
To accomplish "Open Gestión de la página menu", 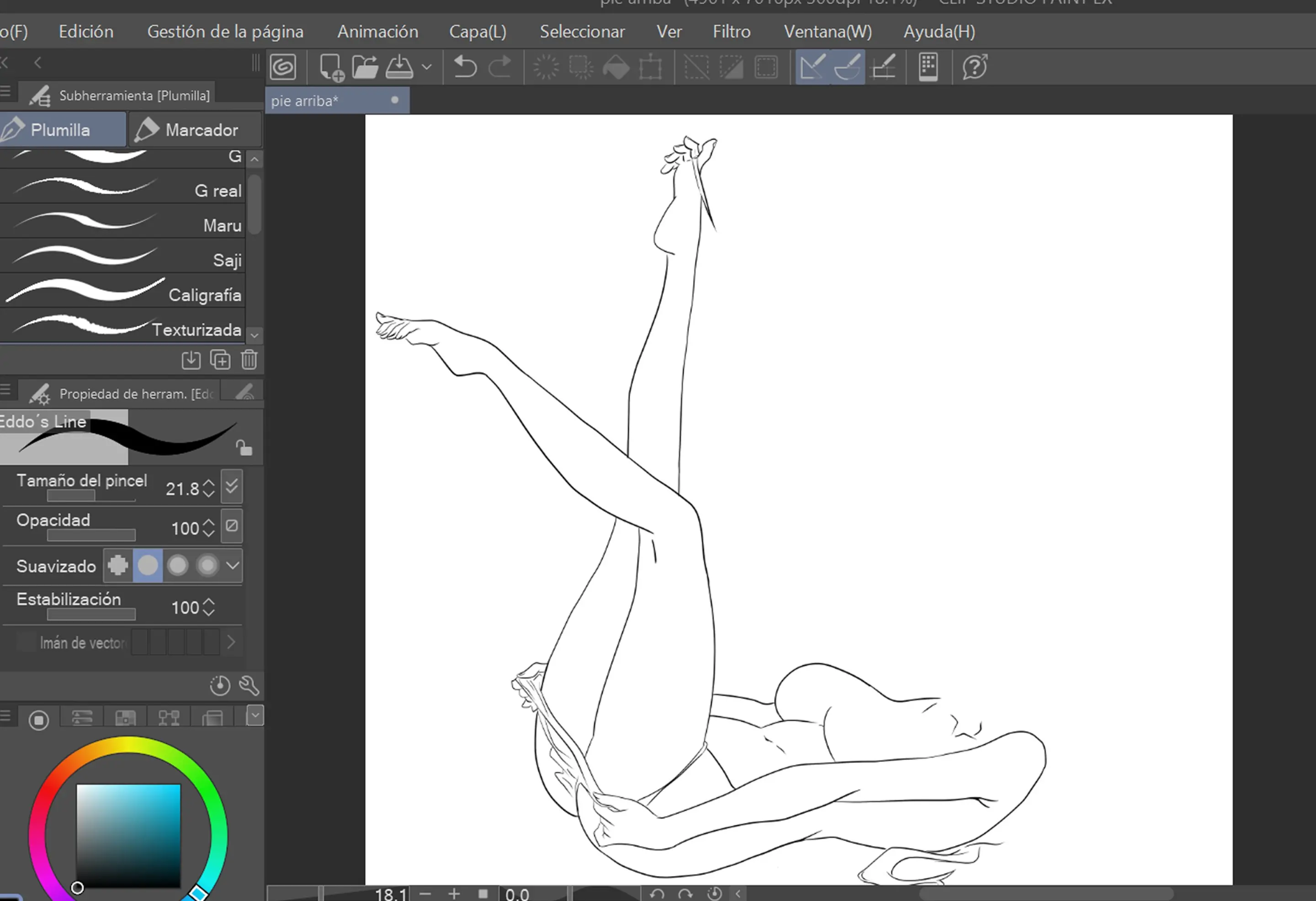I will (x=225, y=31).
